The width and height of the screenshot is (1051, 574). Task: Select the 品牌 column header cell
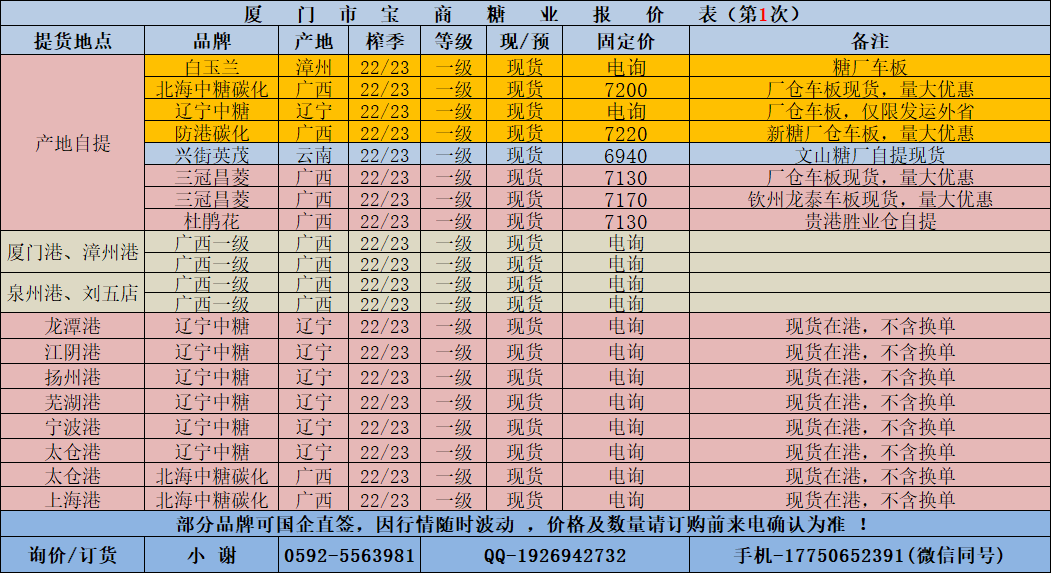[212, 42]
